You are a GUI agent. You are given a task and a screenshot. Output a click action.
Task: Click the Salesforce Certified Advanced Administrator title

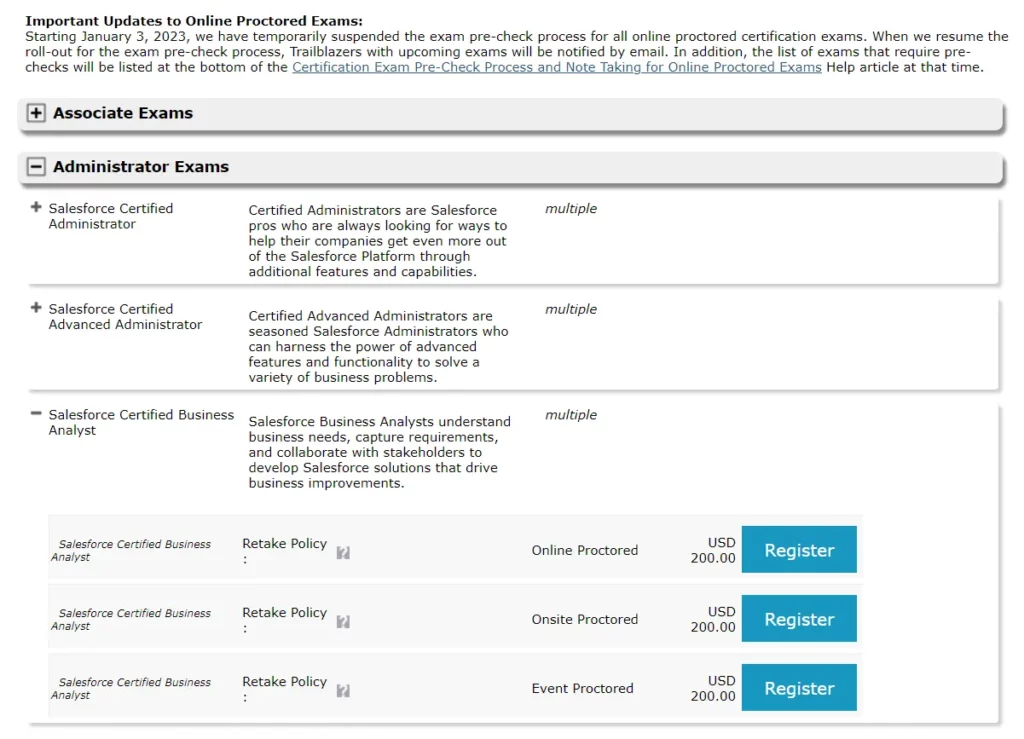[x=125, y=317]
